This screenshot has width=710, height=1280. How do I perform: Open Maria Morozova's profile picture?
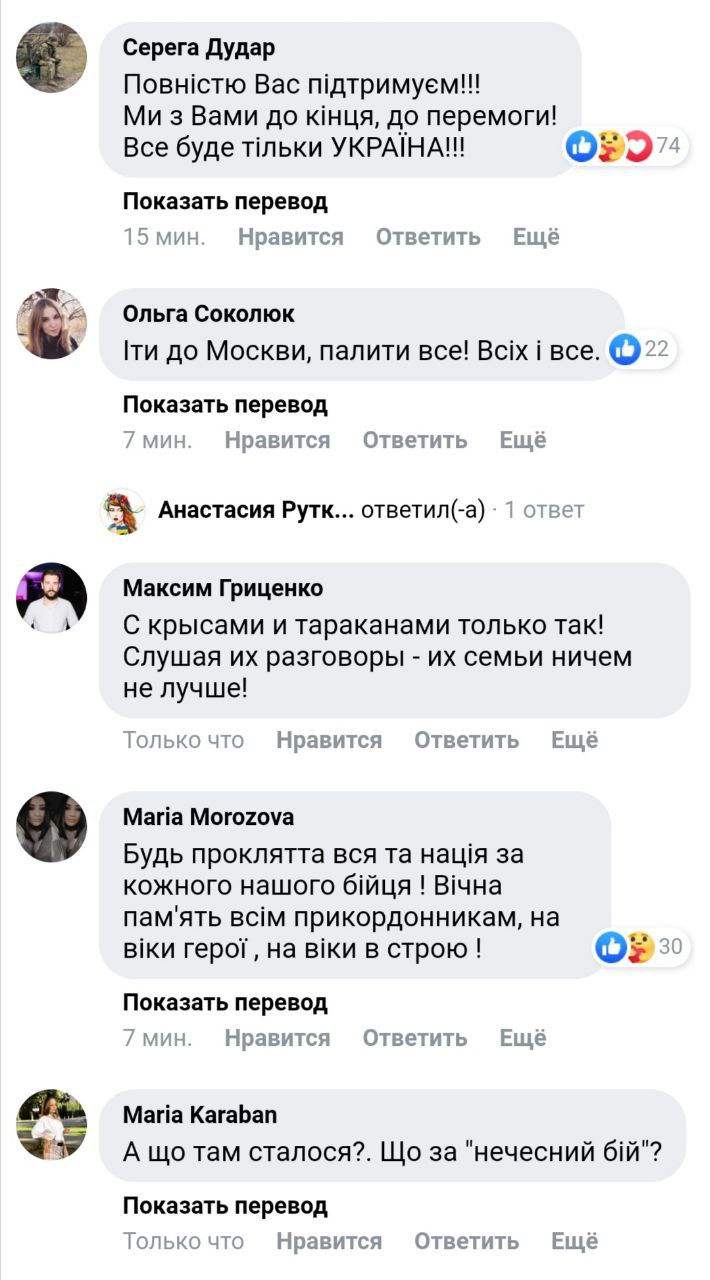click(x=52, y=826)
